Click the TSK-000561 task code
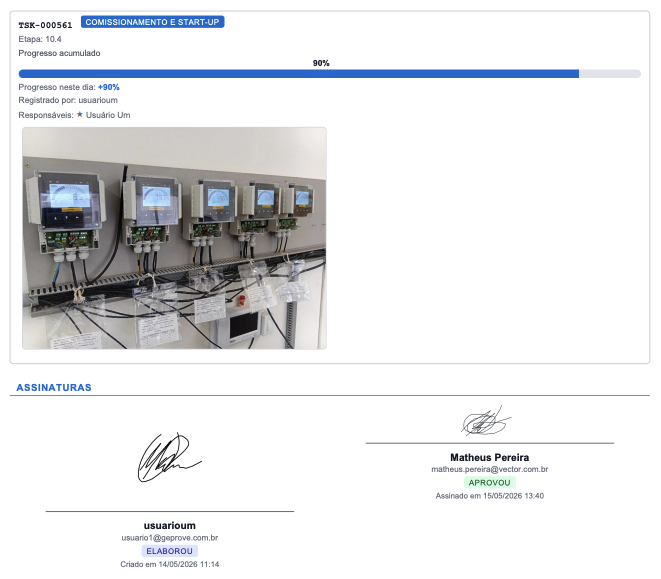The image size is (661, 579). (45, 25)
